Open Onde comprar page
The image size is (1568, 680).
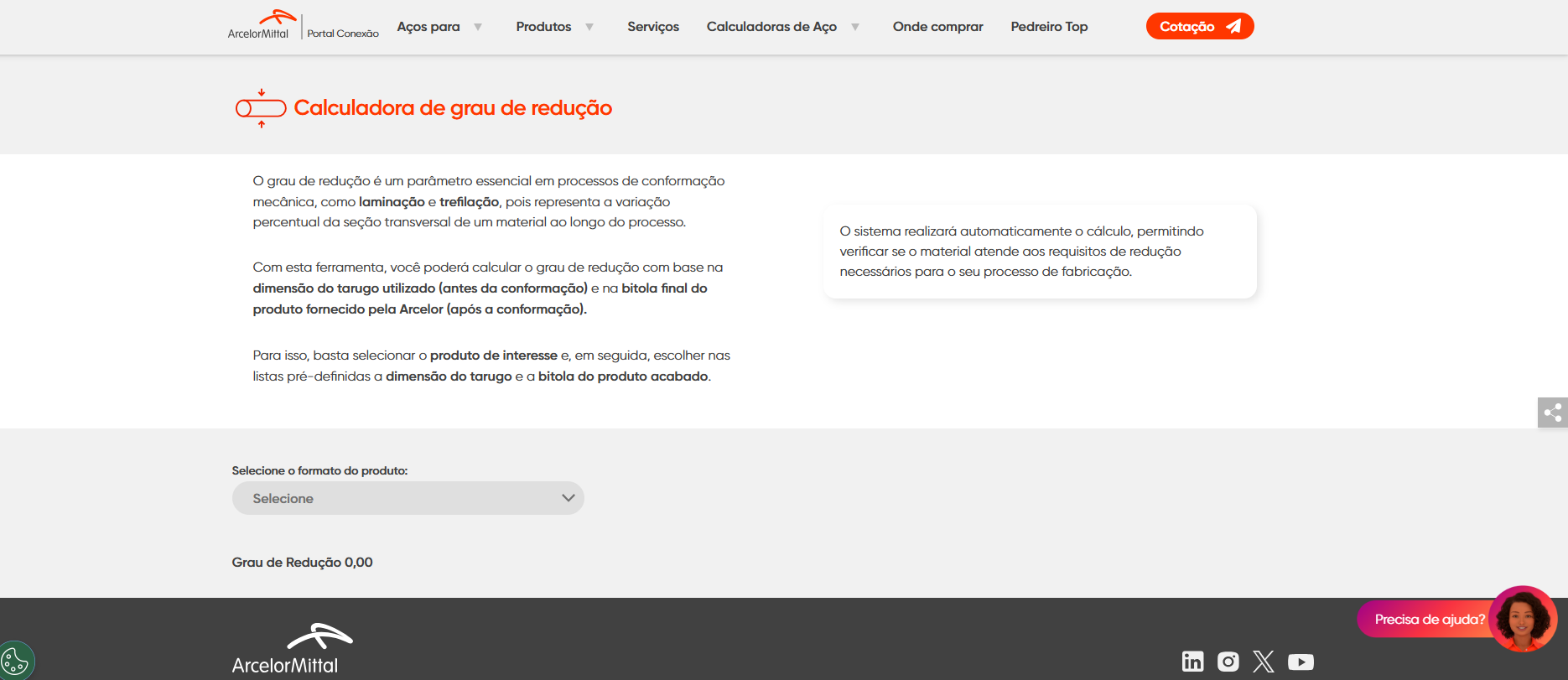click(937, 27)
